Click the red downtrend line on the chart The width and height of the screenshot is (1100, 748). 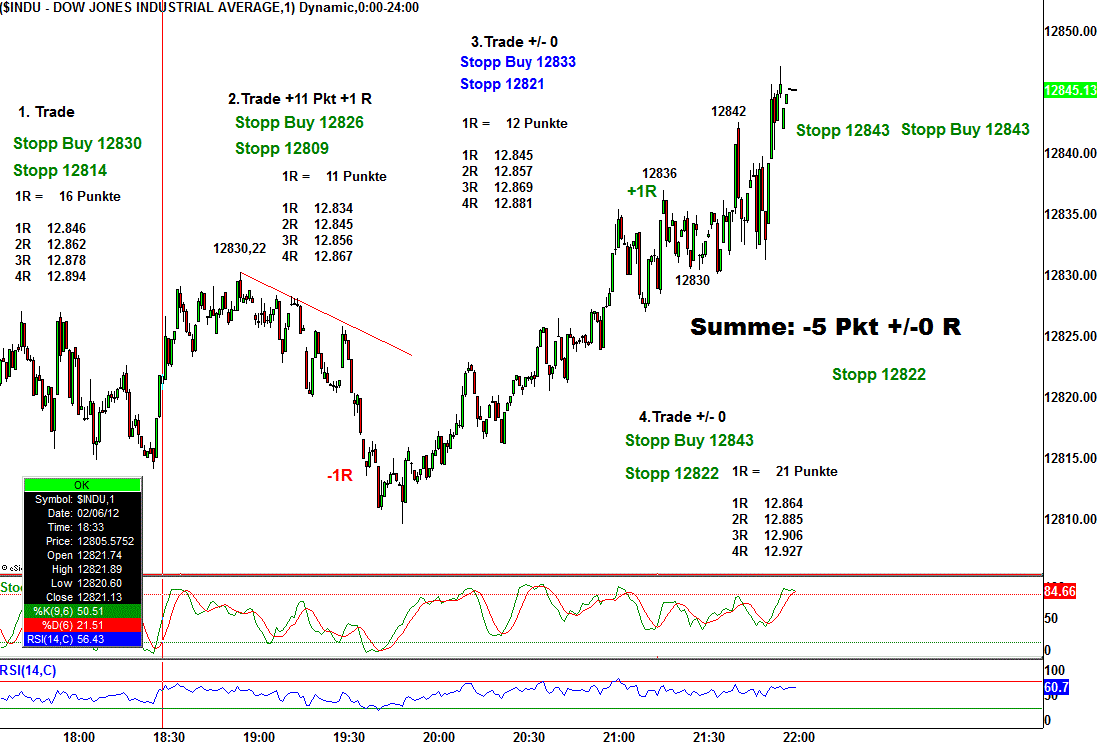tap(330, 316)
